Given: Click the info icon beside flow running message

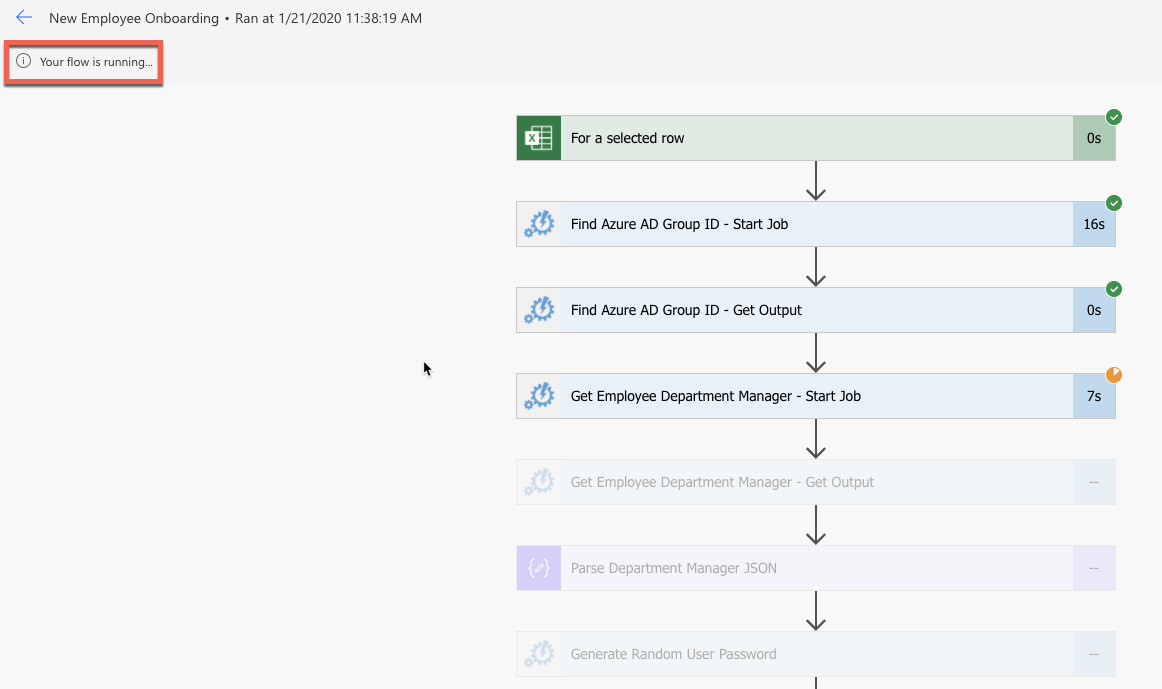Looking at the screenshot, I should tap(24, 61).
